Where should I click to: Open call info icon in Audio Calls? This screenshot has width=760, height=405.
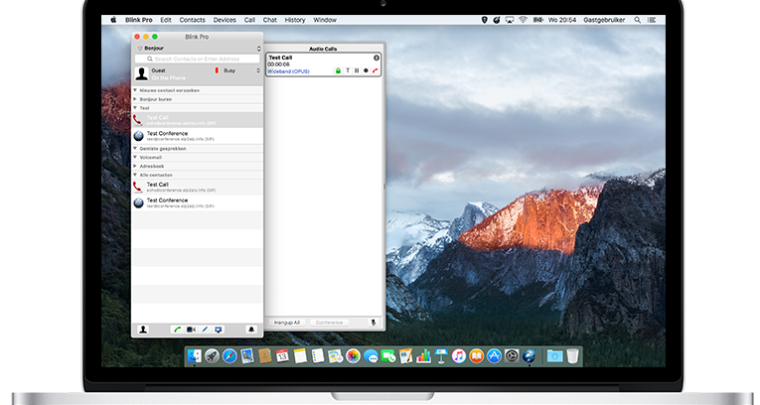[376, 58]
